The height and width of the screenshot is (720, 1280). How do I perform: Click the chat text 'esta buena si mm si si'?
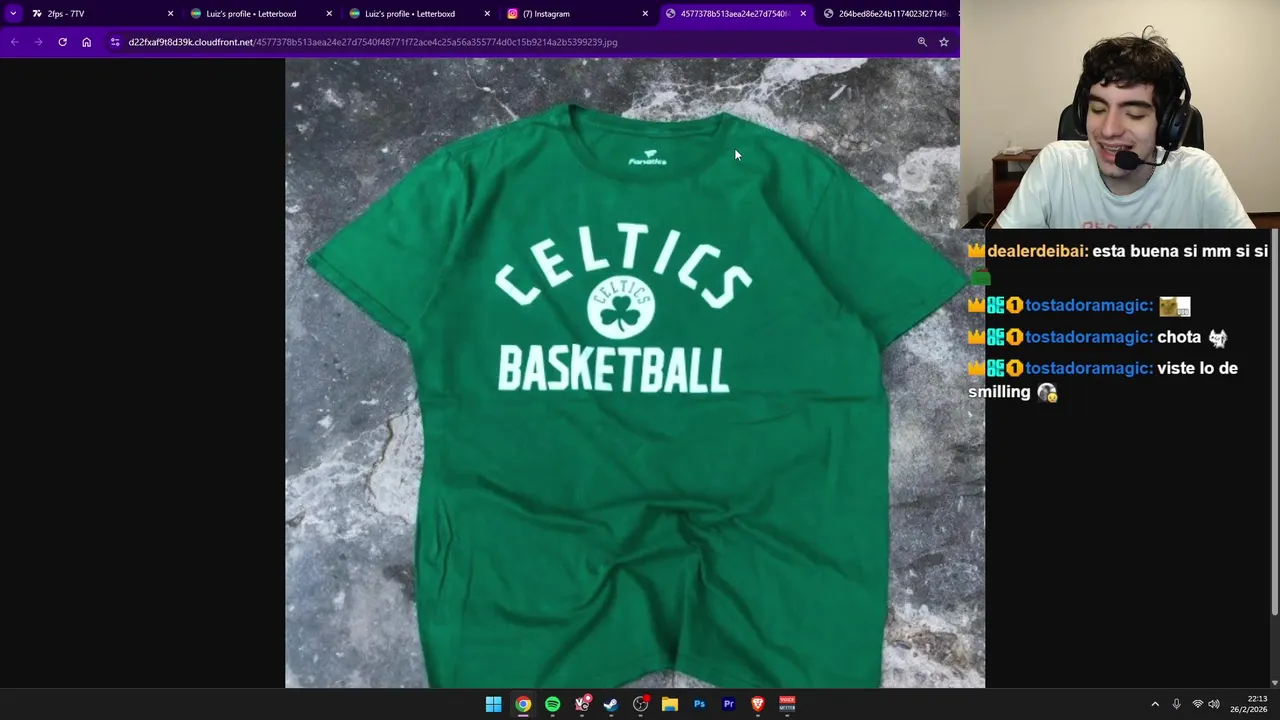tap(1180, 252)
